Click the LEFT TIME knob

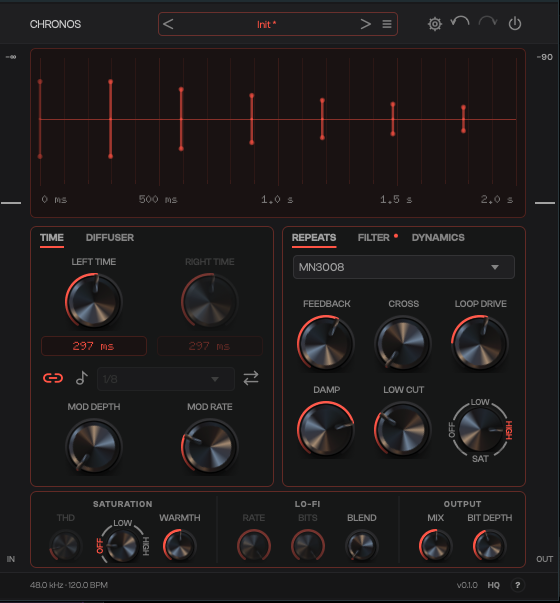coord(93,301)
